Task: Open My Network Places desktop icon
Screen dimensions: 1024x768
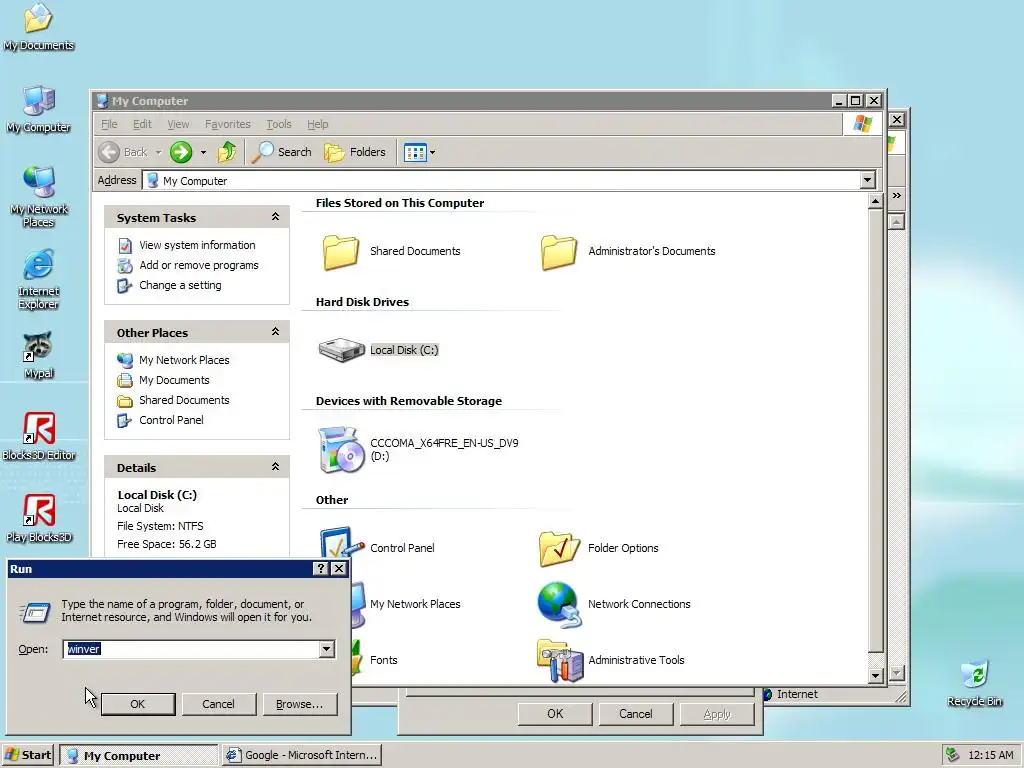Action: (x=39, y=197)
